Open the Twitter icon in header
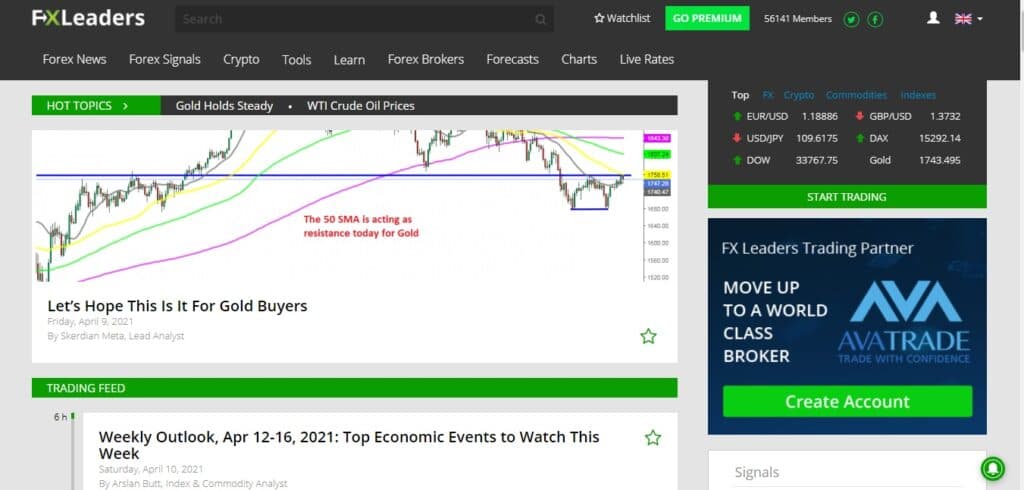Viewport: 1024px width, 490px height. (x=851, y=19)
